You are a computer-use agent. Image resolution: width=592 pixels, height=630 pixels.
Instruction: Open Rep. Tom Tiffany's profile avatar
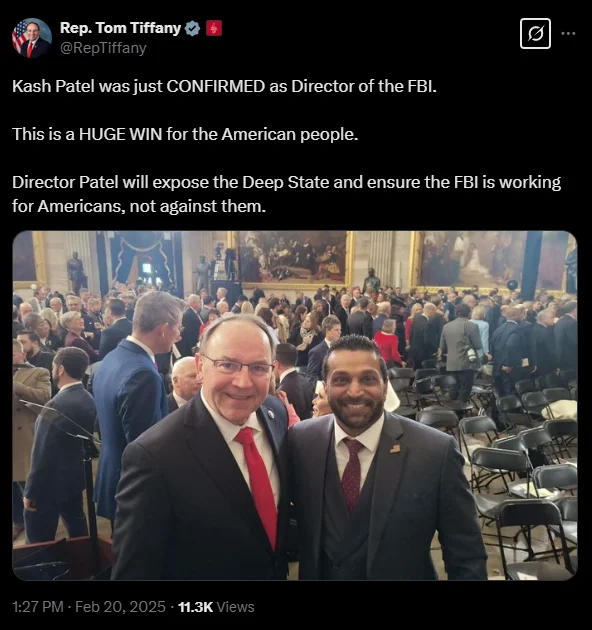(32, 38)
